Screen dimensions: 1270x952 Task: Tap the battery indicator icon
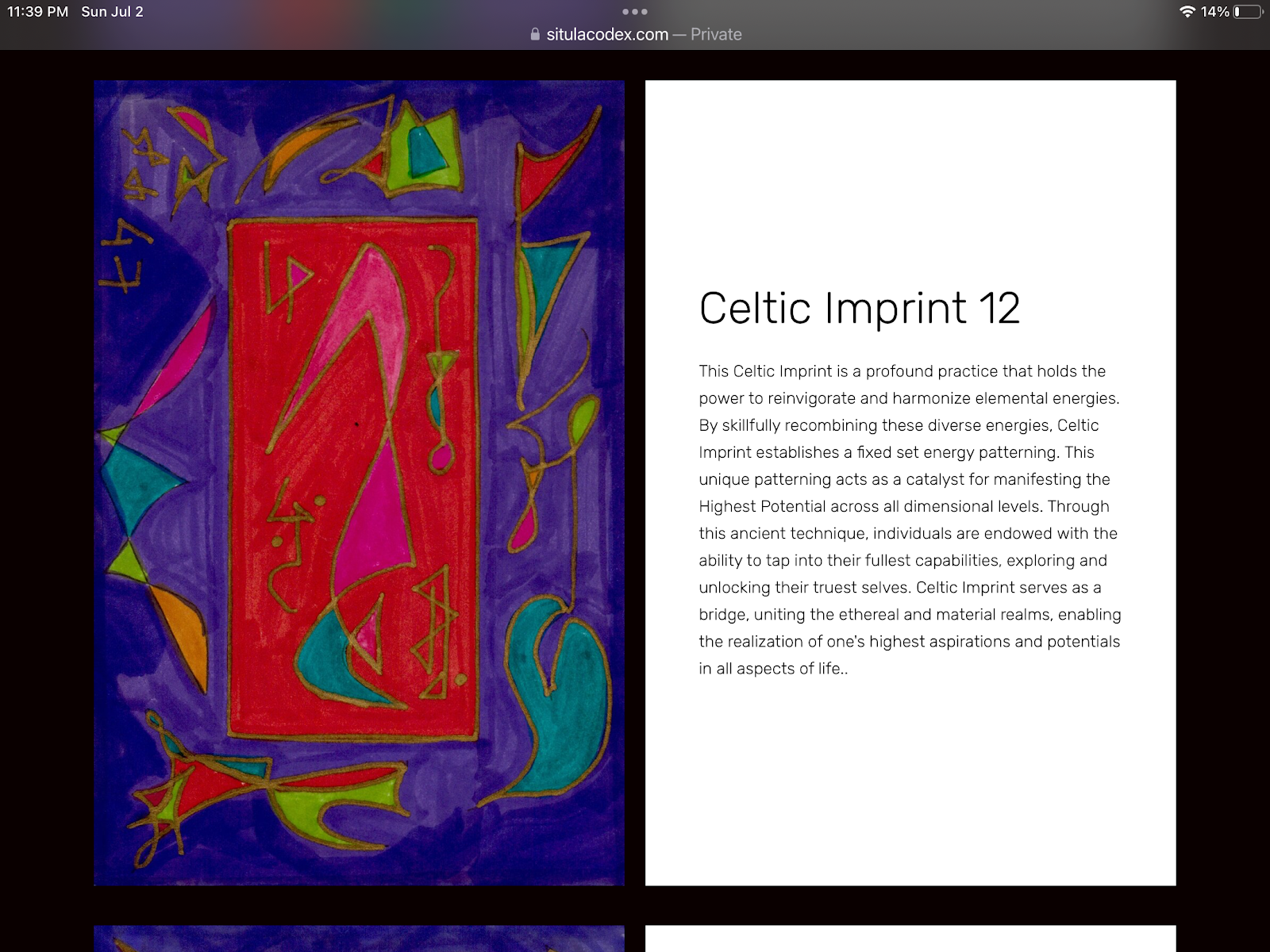point(1248,12)
